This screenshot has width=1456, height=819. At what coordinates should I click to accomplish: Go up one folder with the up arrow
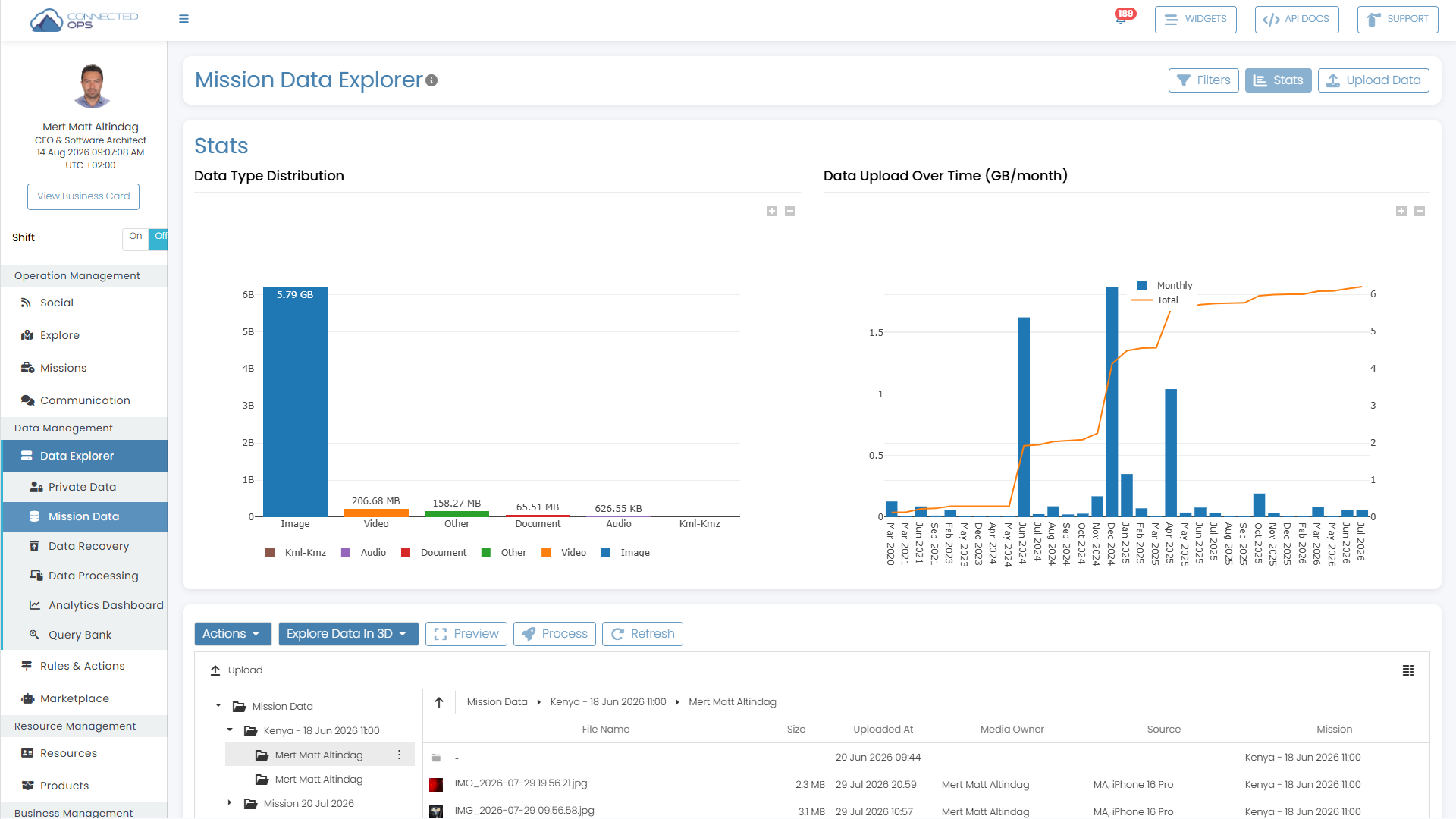click(x=439, y=702)
